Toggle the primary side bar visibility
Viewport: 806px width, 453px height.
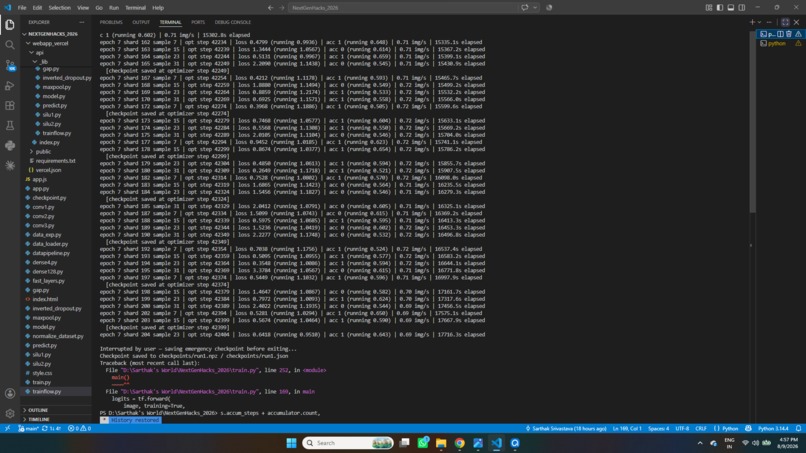(720, 8)
